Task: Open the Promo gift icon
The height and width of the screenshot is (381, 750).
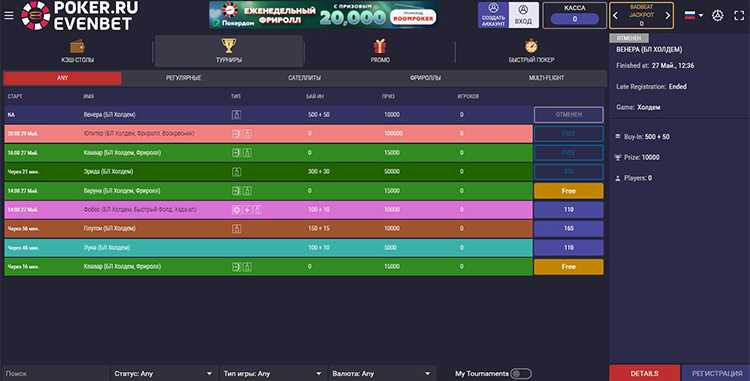Action: [380, 46]
